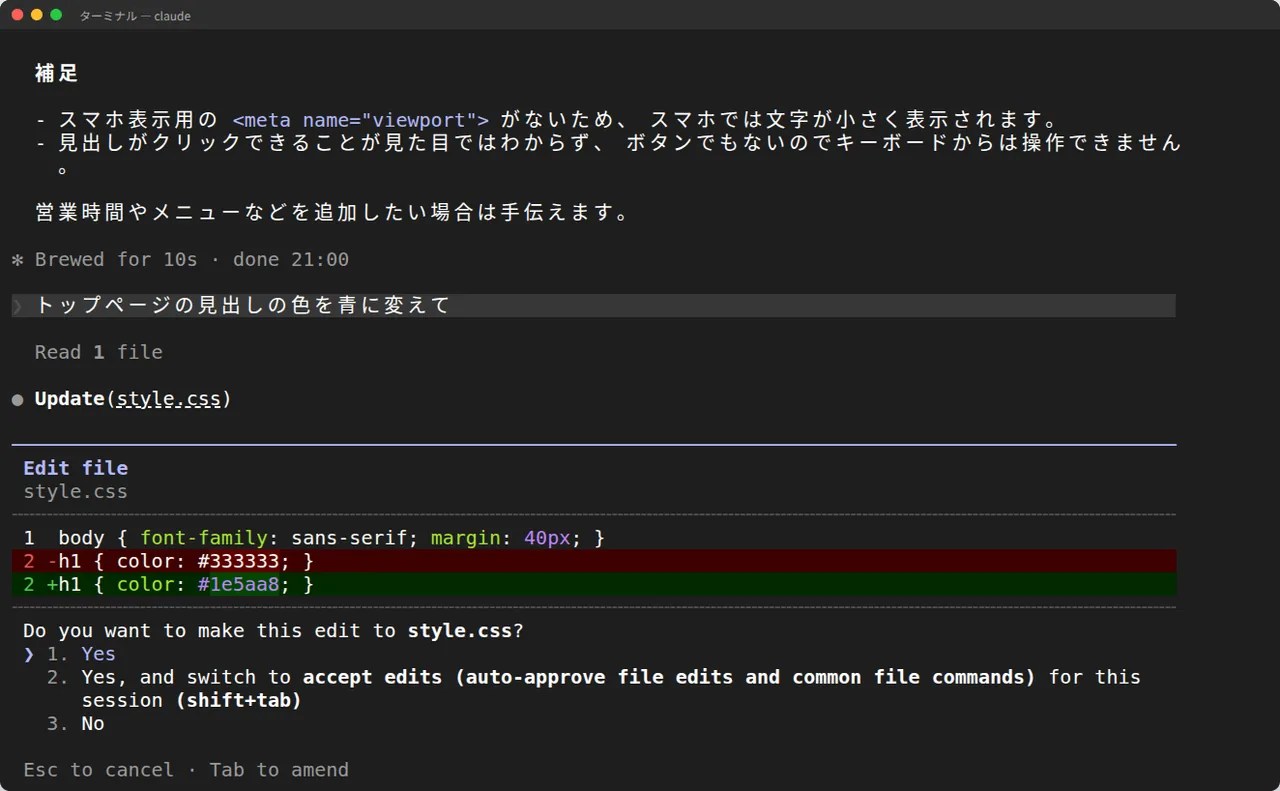Select option 1 Yes

point(81,654)
